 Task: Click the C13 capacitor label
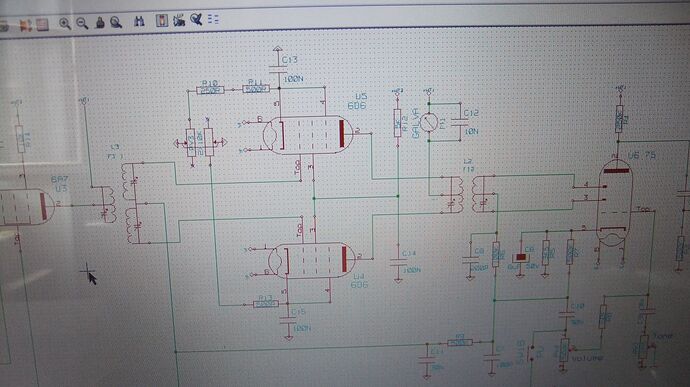point(290,59)
